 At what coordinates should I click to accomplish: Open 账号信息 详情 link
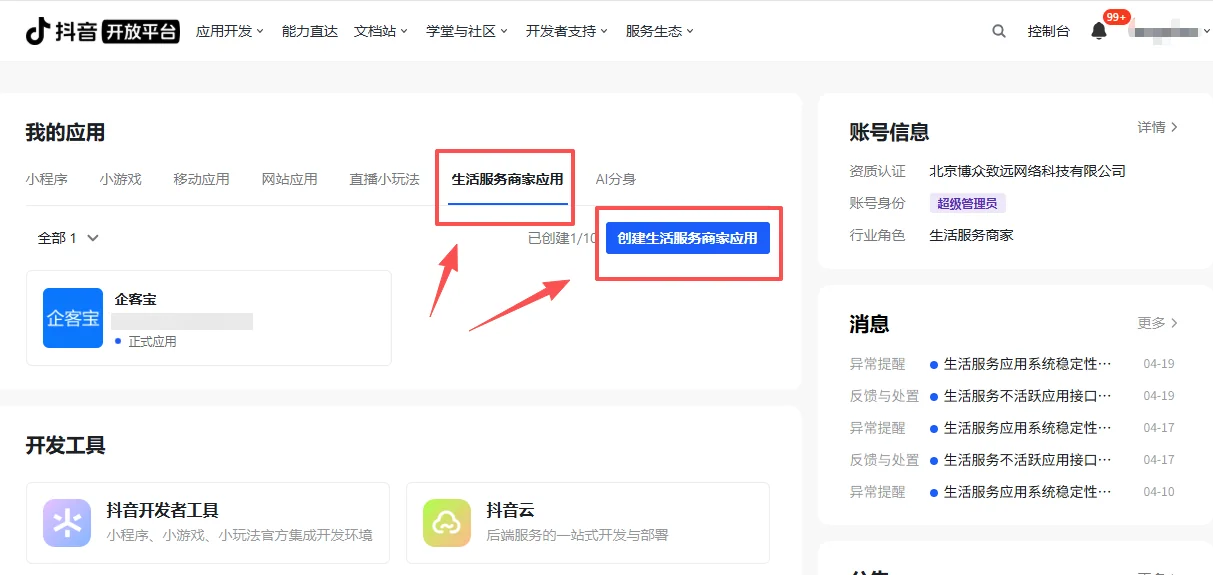coord(1158,127)
